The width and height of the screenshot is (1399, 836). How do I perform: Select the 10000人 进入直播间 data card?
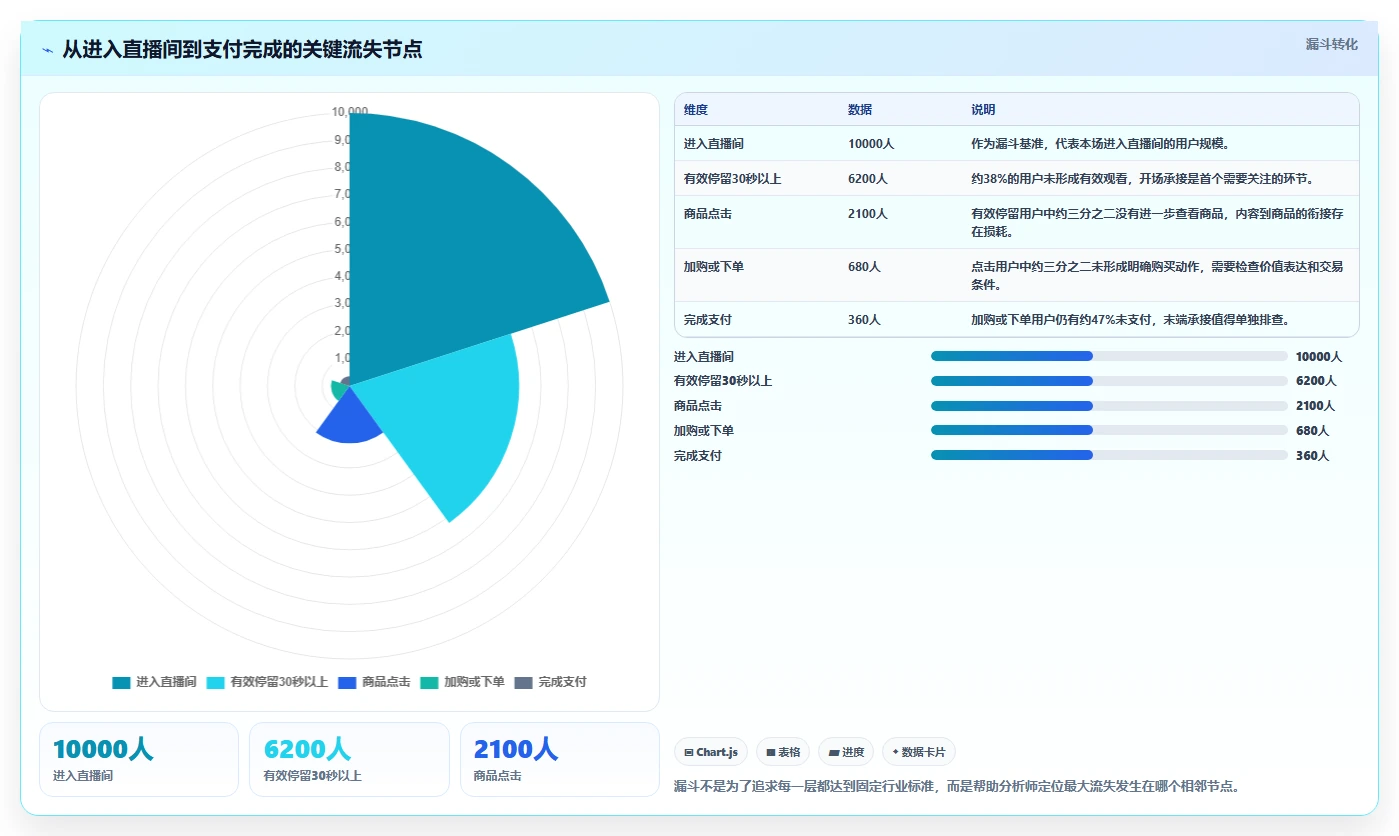(x=139, y=759)
